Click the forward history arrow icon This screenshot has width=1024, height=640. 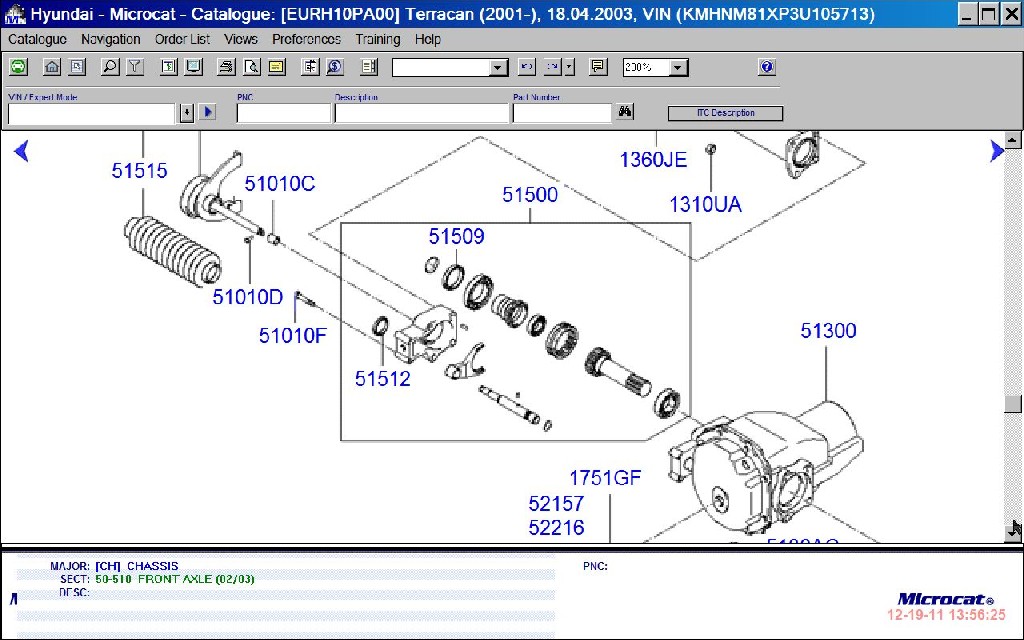pyautogui.click(x=552, y=67)
